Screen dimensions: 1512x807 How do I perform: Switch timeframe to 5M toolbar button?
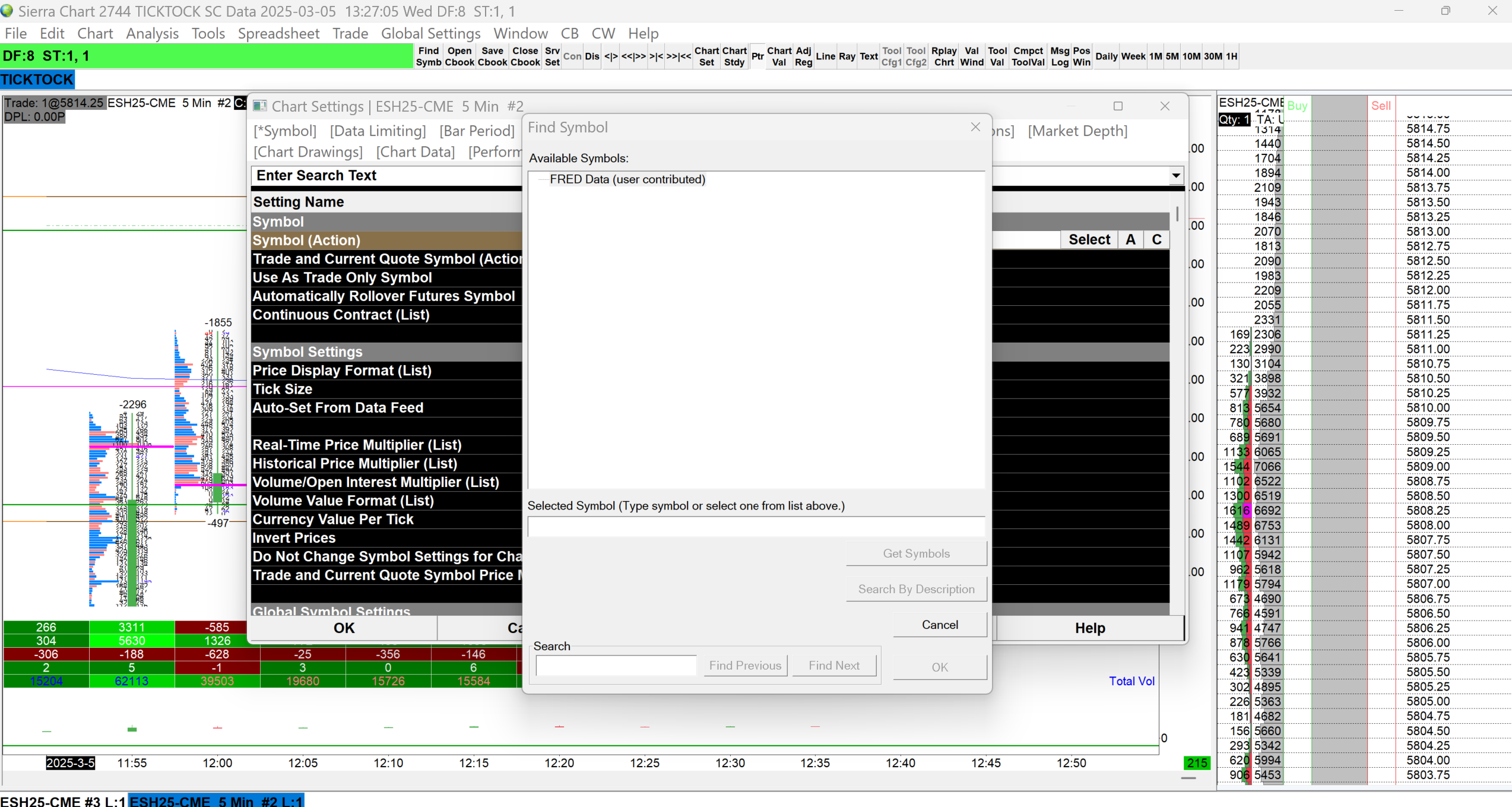click(1172, 56)
